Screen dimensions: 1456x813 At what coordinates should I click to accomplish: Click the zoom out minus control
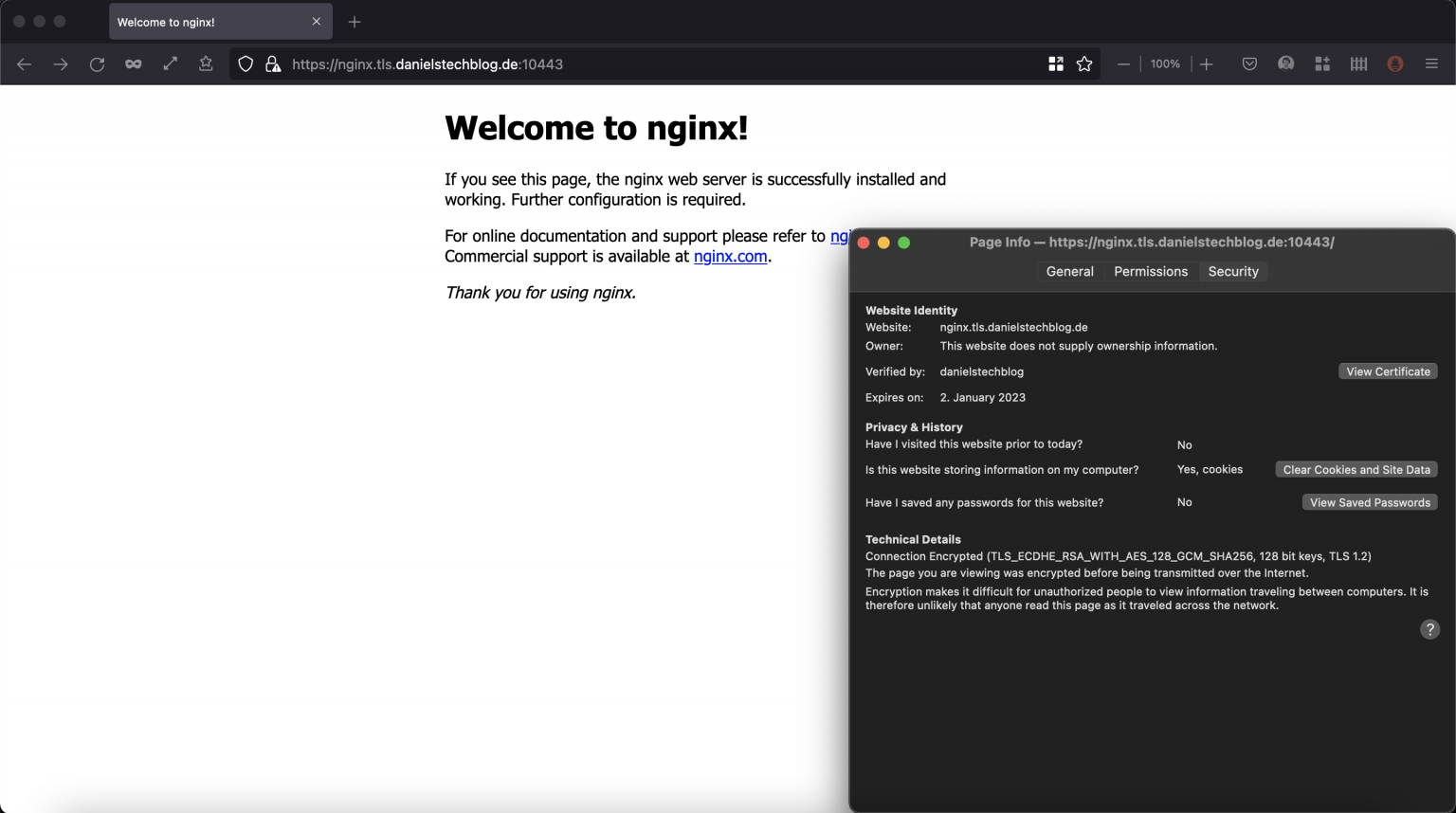(x=1123, y=63)
